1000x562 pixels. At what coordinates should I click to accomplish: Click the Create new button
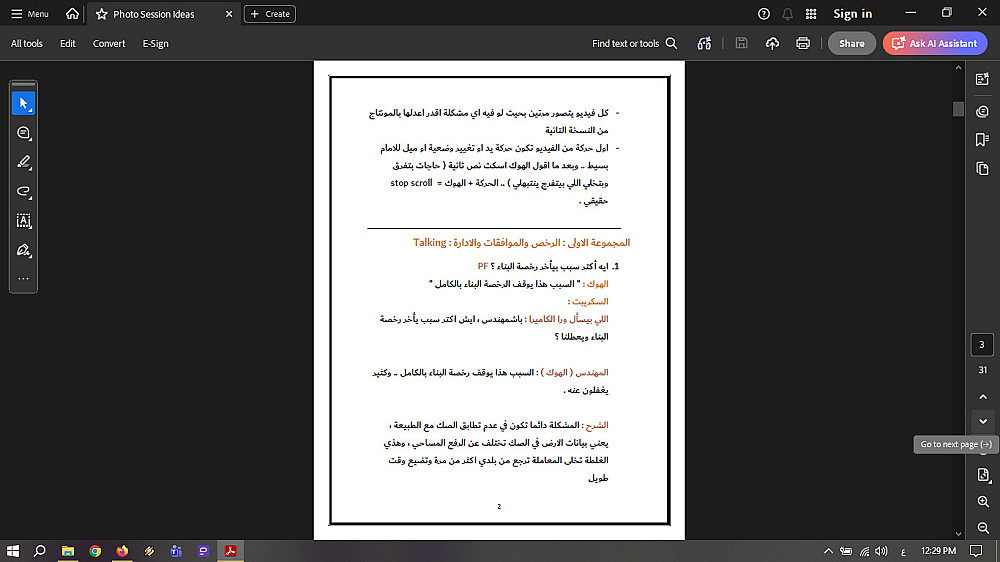[270, 13]
